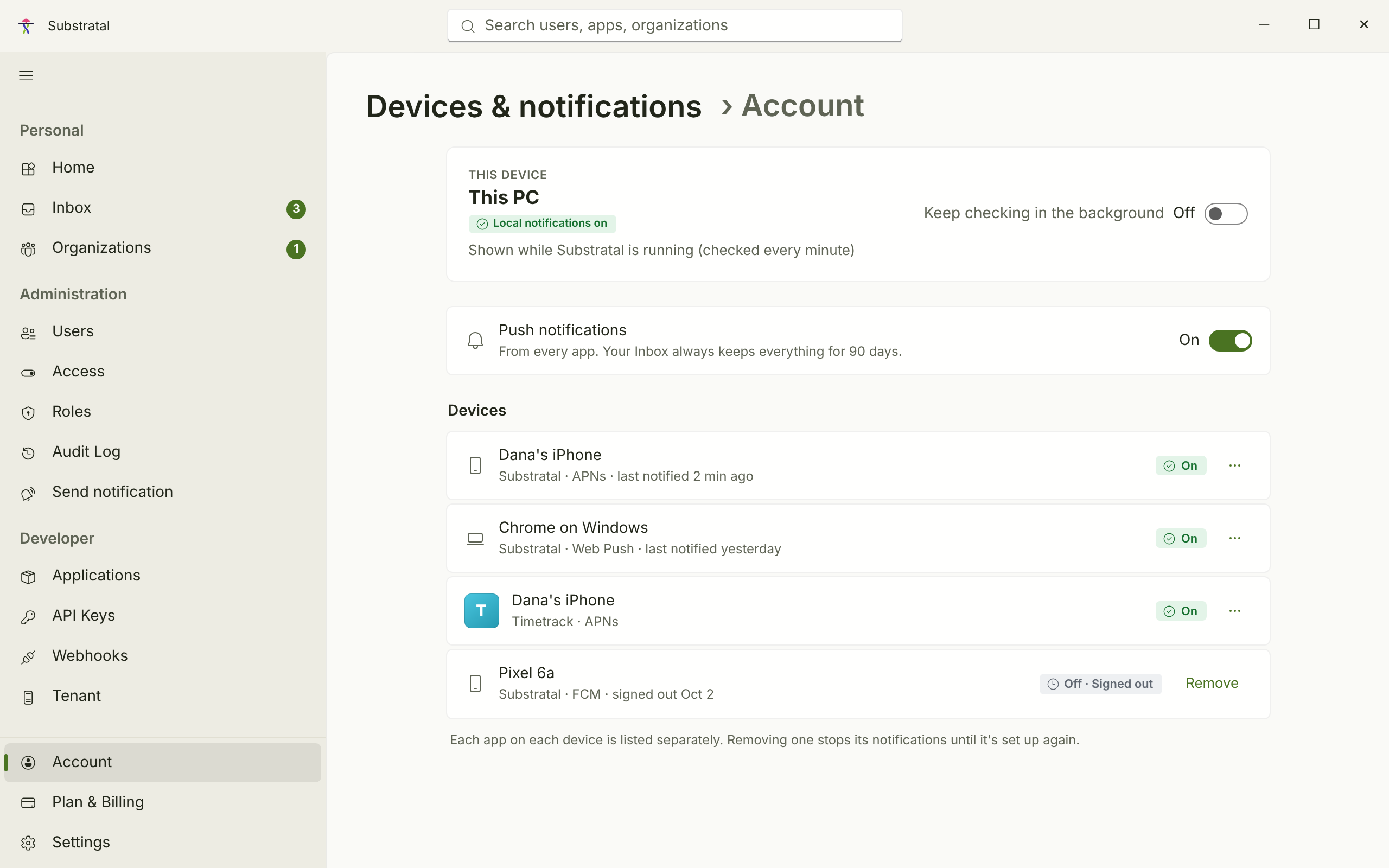Click the Users icon
This screenshot has height=868, width=1389.
pos(28,333)
